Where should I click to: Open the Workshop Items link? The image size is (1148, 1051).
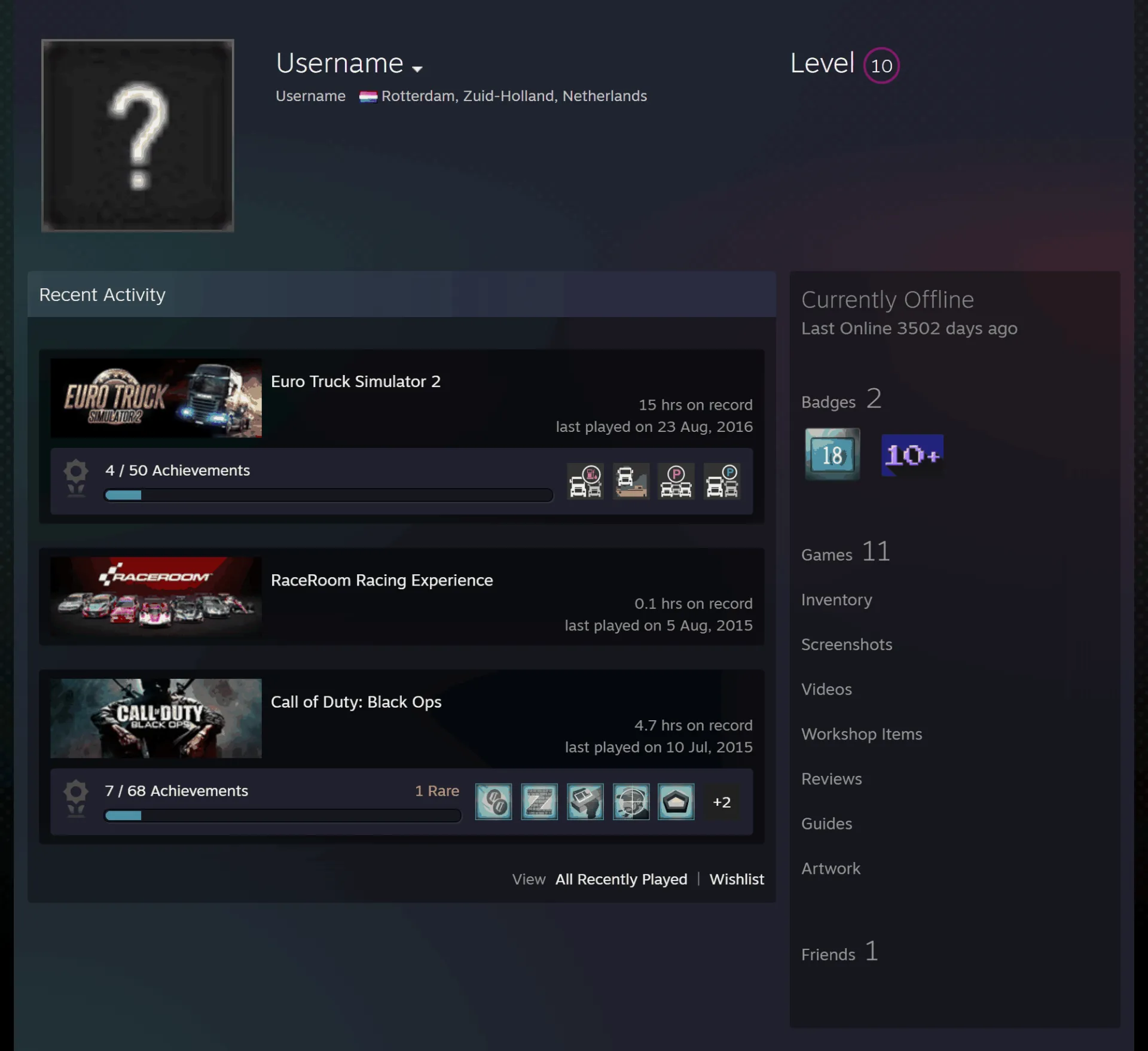[x=862, y=735]
